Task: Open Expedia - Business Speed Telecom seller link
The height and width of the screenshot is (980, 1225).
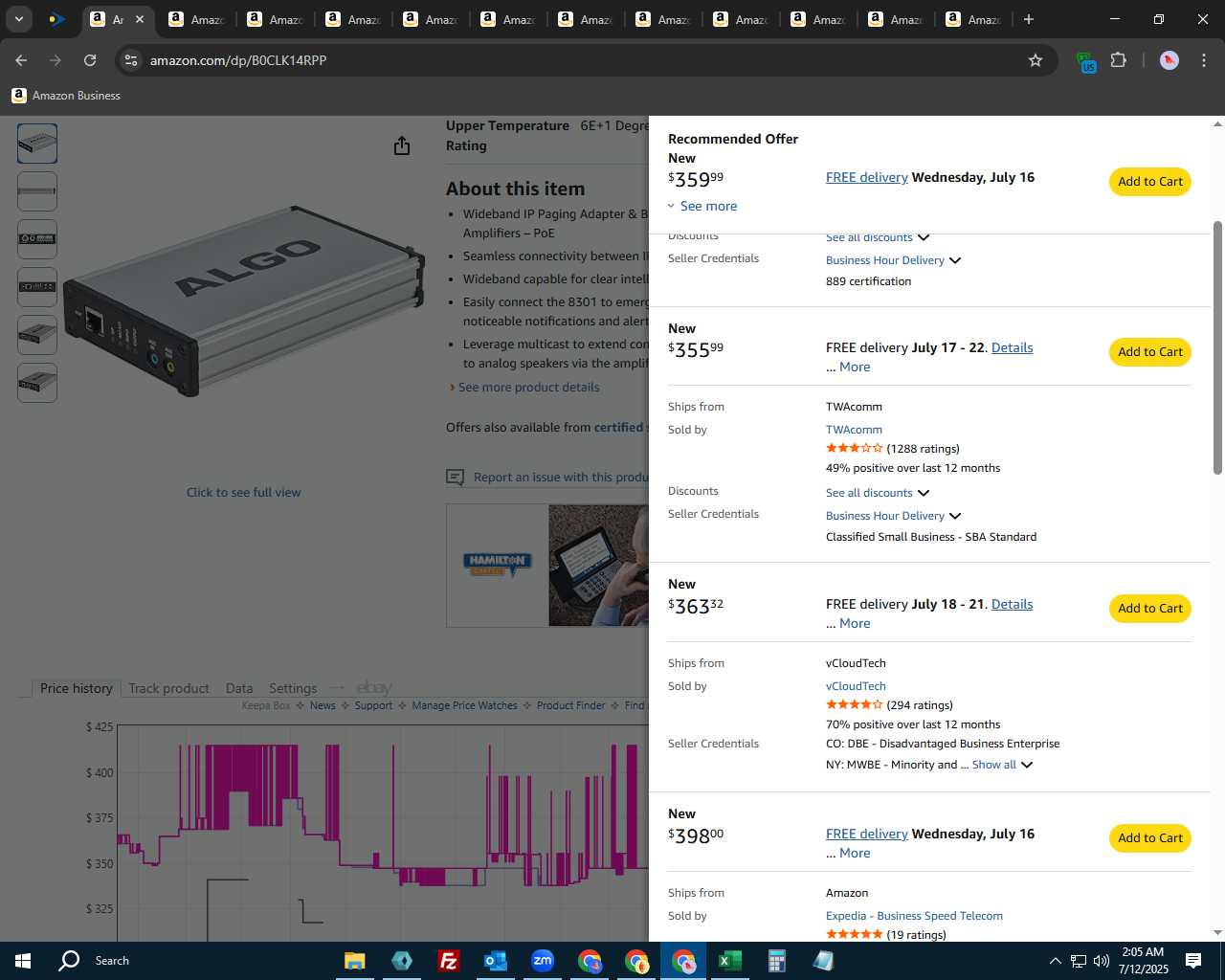Action: tap(914, 916)
